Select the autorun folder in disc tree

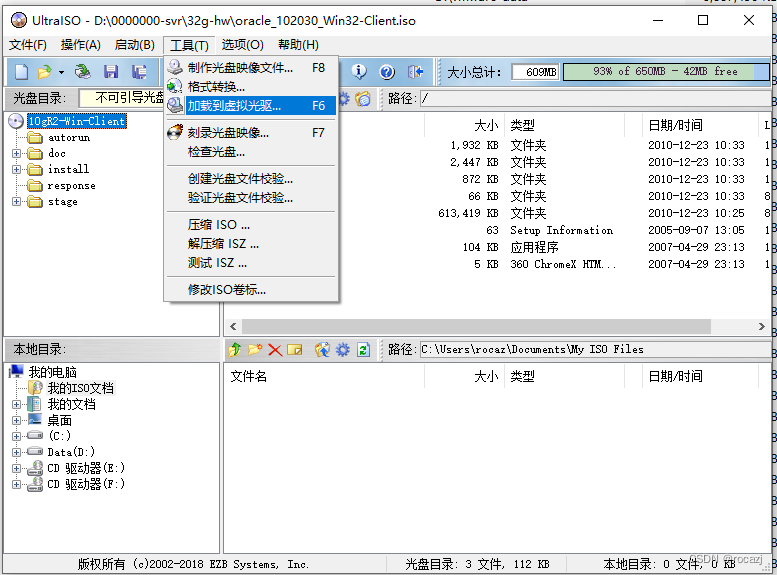point(69,137)
